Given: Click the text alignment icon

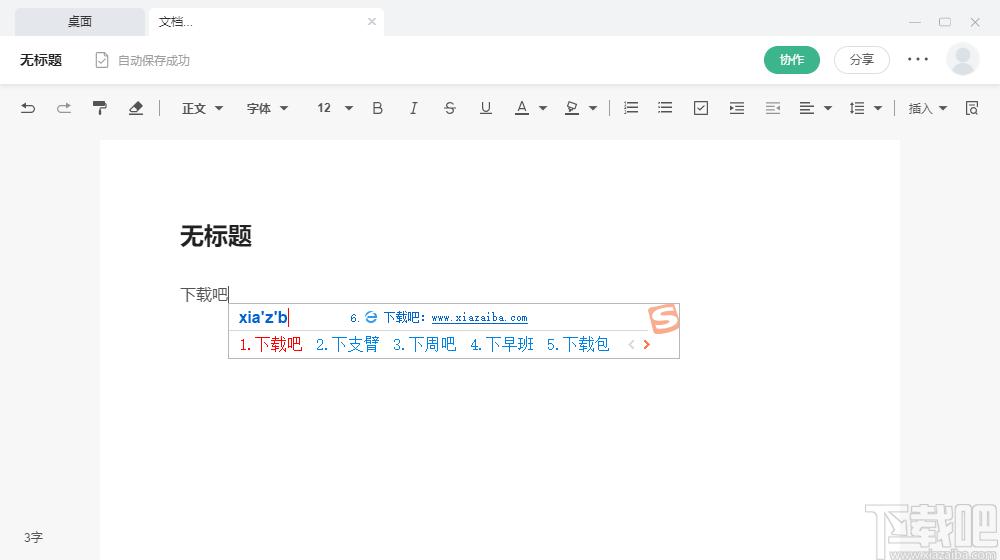Looking at the screenshot, I should pos(807,108).
